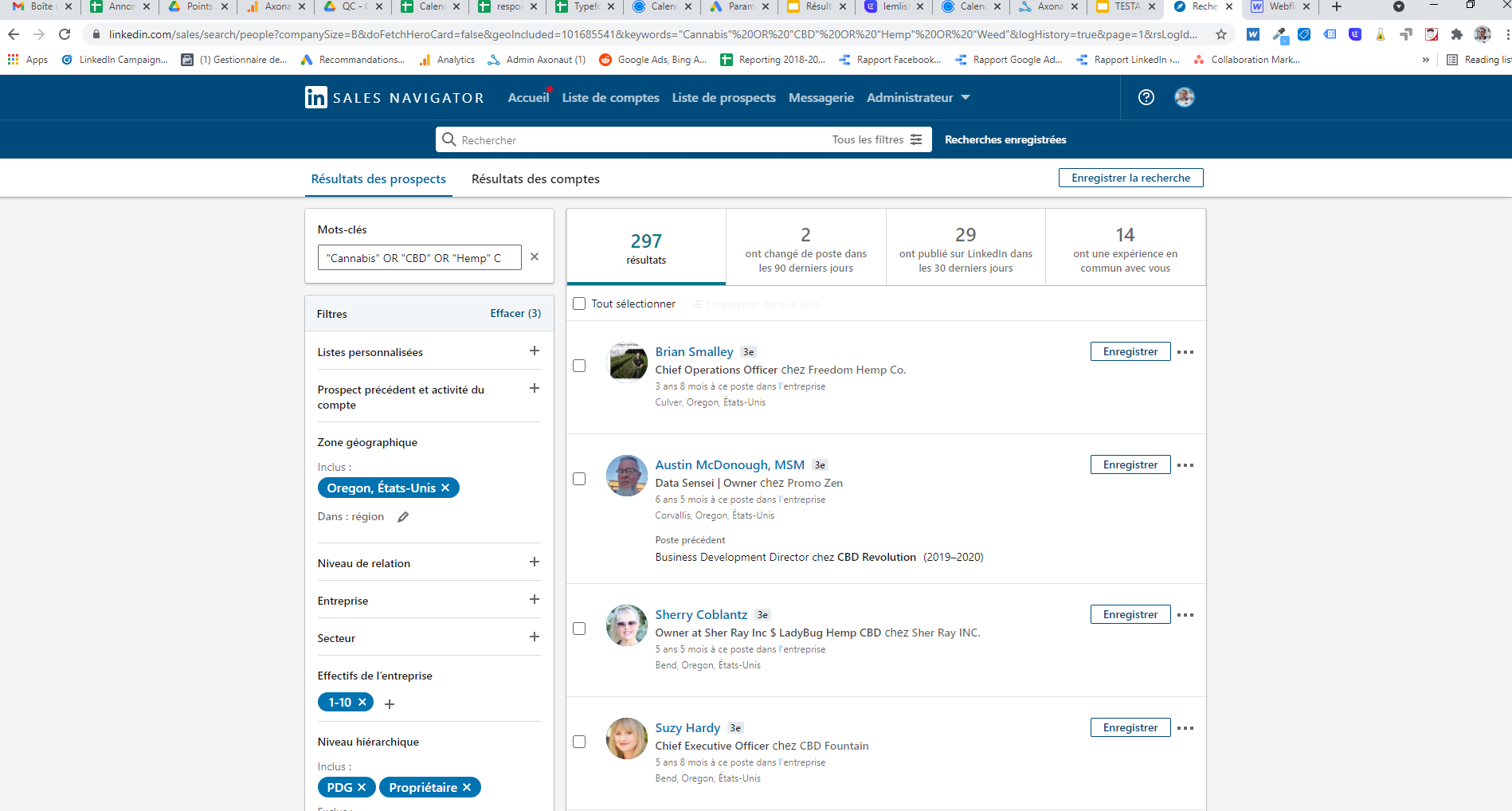Go to Accueil in the navigation
The height and width of the screenshot is (811, 1512).
coord(529,97)
